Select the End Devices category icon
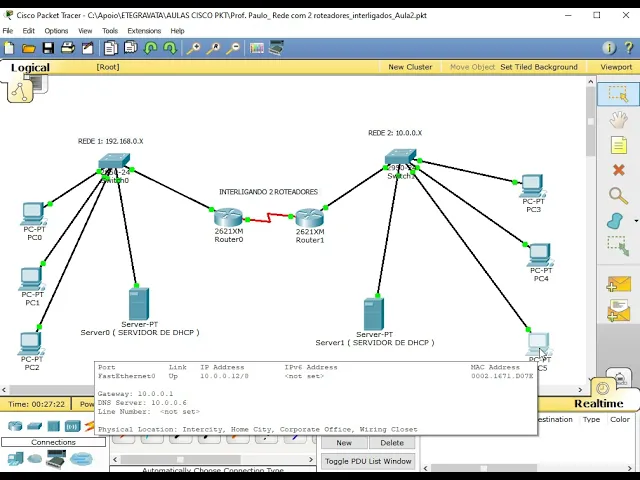Screen dimensions: 640x480 pyautogui.click(x=16, y=459)
